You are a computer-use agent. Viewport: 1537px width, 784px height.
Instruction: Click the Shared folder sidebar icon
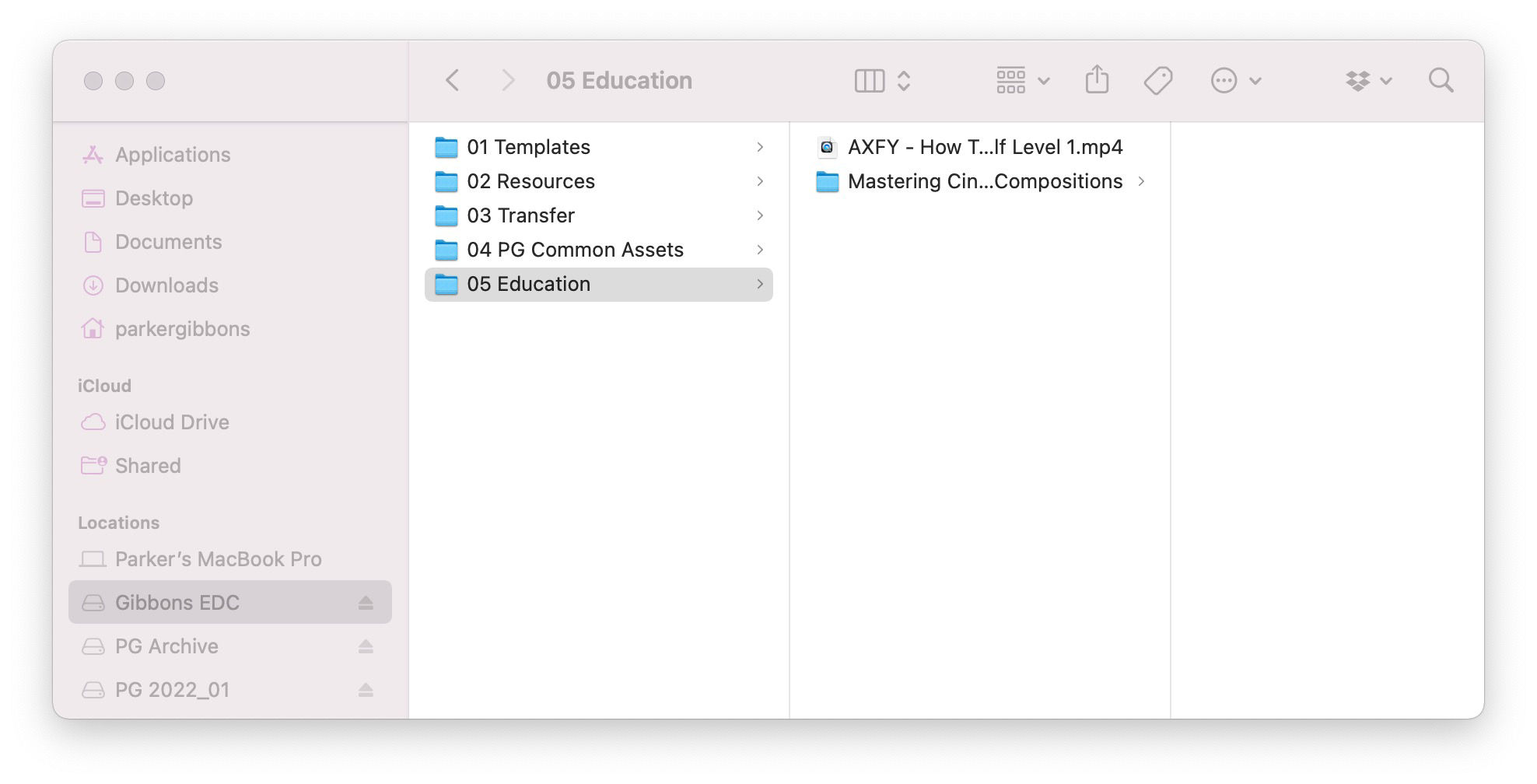pos(93,465)
